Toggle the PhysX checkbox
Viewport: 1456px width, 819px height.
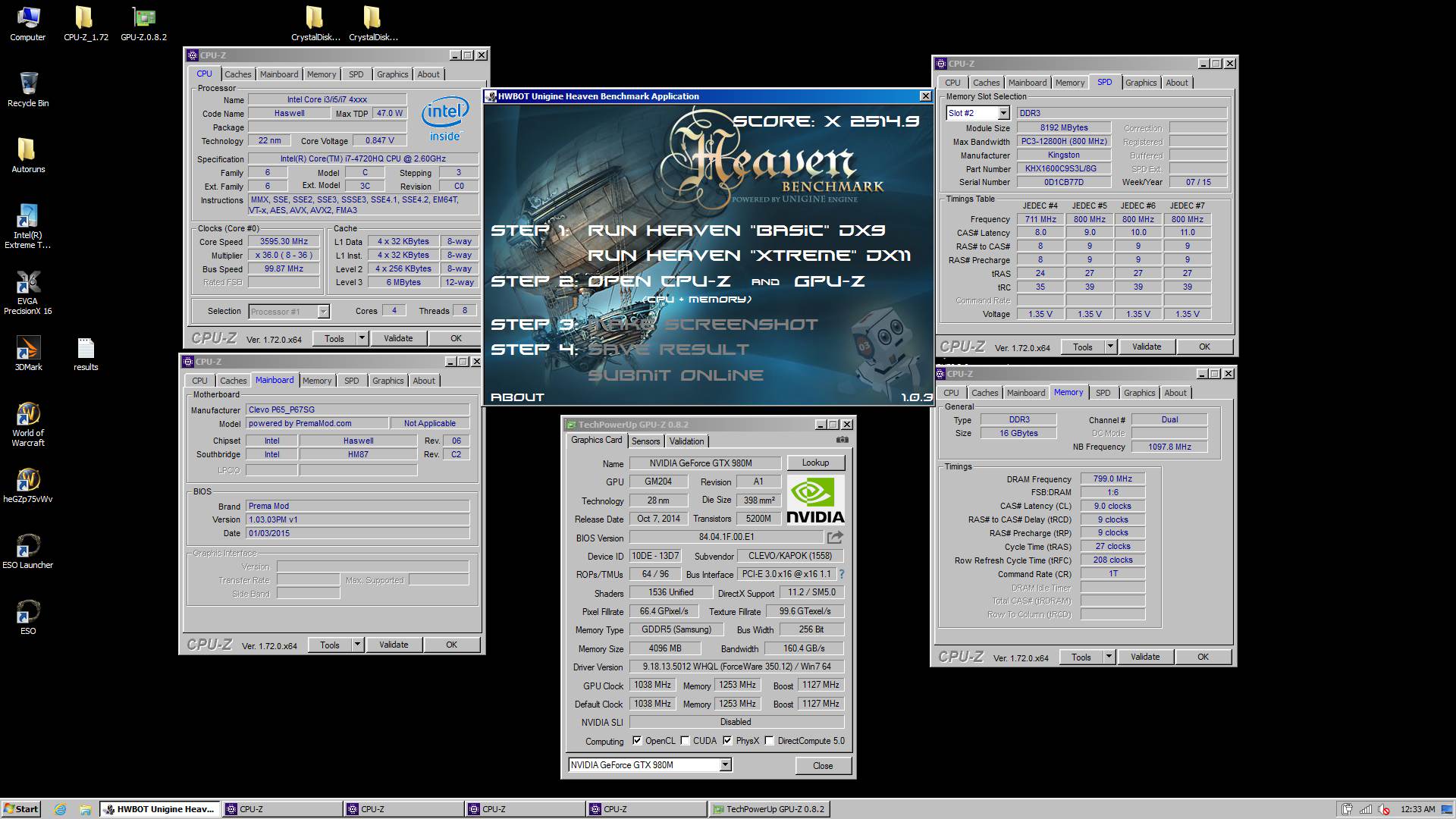727,741
